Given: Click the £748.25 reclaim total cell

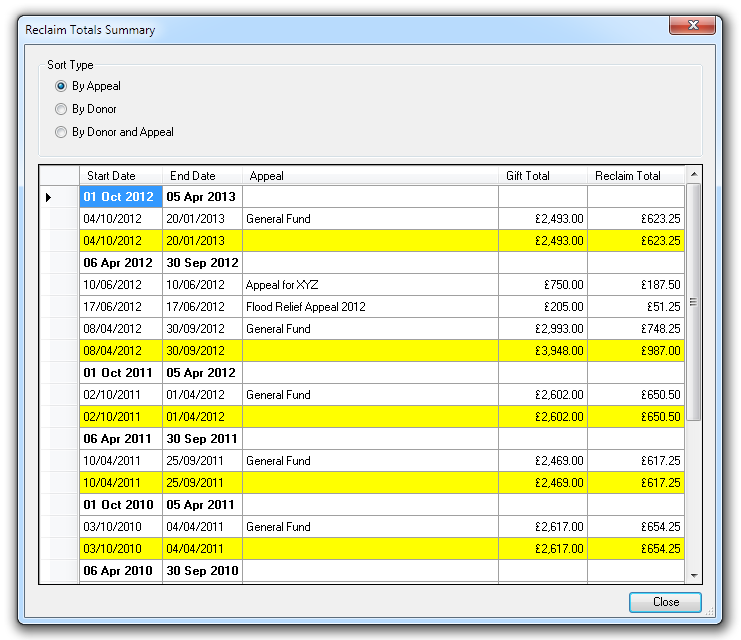Looking at the screenshot, I should pos(636,329).
